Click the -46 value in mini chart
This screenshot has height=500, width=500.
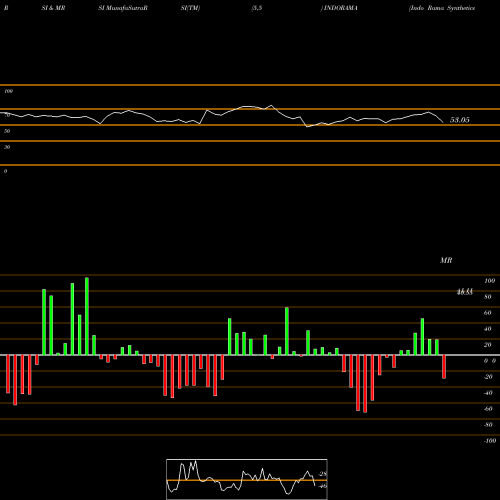click(323, 486)
